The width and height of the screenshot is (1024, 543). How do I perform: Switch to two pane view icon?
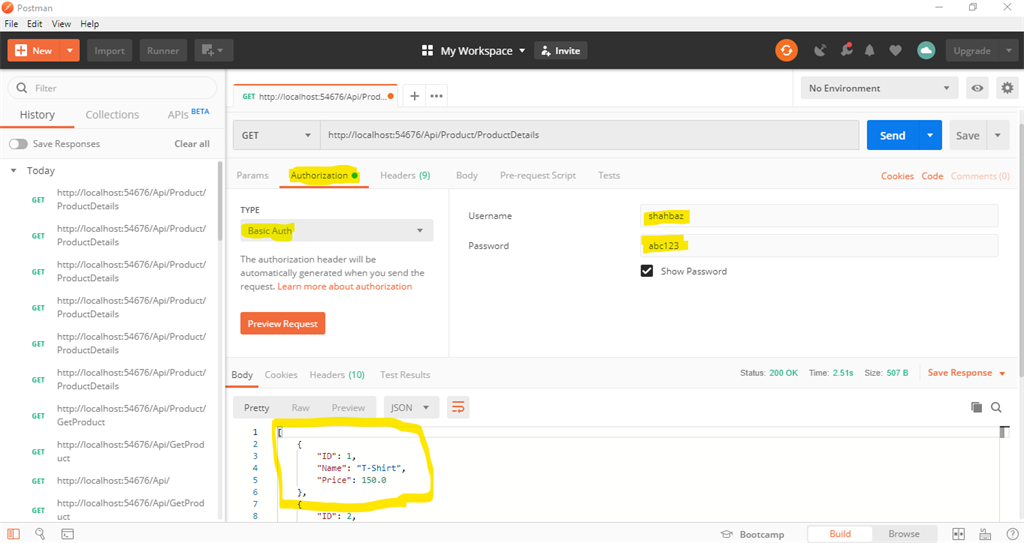[958, 534]
